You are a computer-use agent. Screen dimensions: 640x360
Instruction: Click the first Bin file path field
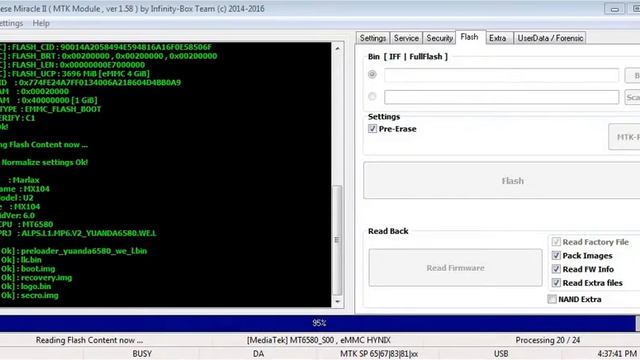tap(501, 75)
